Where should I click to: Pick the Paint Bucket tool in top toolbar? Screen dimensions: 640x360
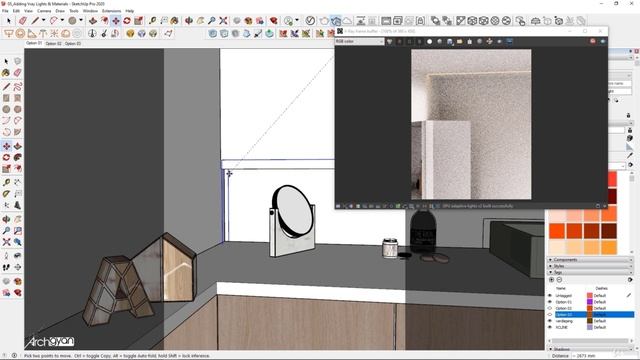click(175, 20)
